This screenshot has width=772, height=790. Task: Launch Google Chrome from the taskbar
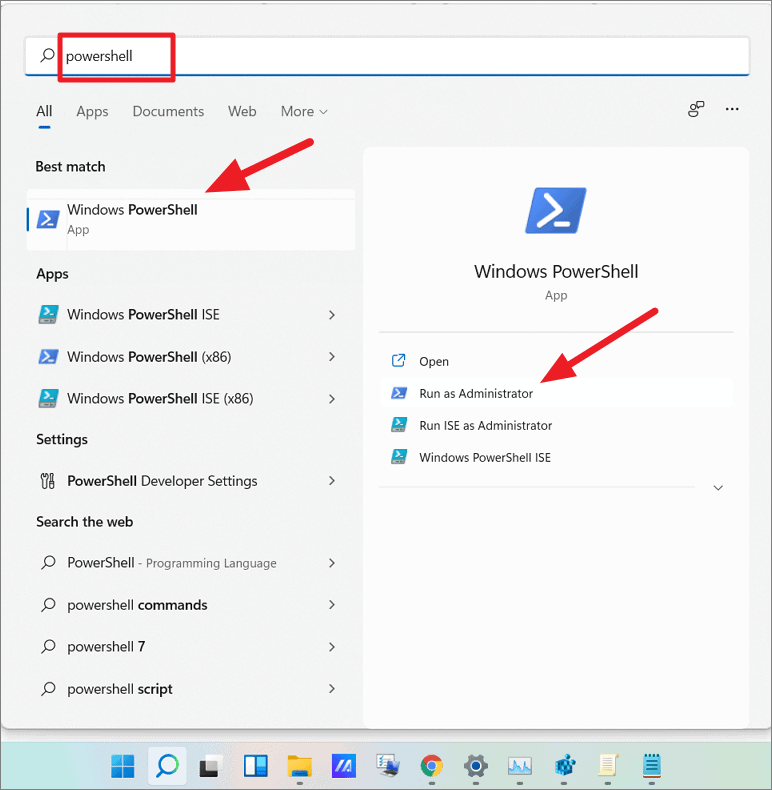pyautogui.click(x=432, y=766)
